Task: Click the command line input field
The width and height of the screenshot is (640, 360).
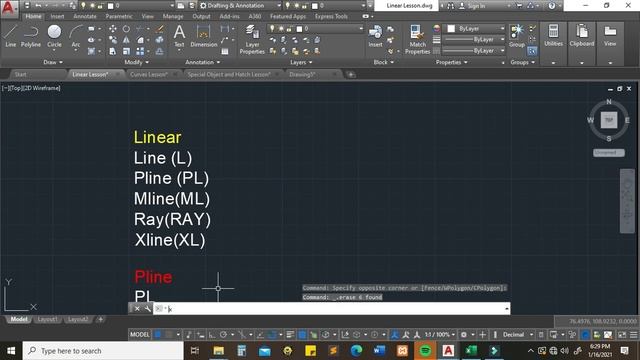Action: coord(331,309)
